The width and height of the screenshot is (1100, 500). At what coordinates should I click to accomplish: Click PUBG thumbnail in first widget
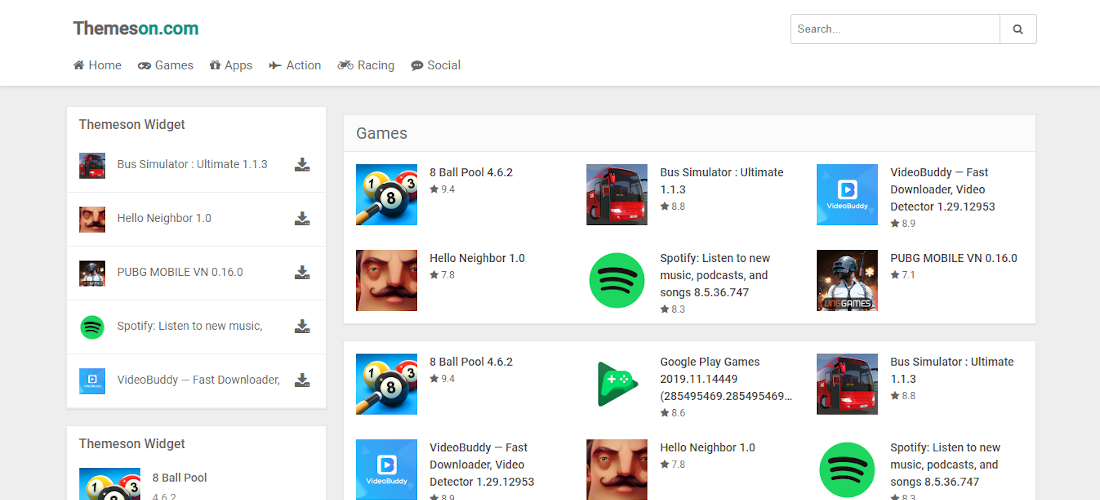tap(92, 273)
